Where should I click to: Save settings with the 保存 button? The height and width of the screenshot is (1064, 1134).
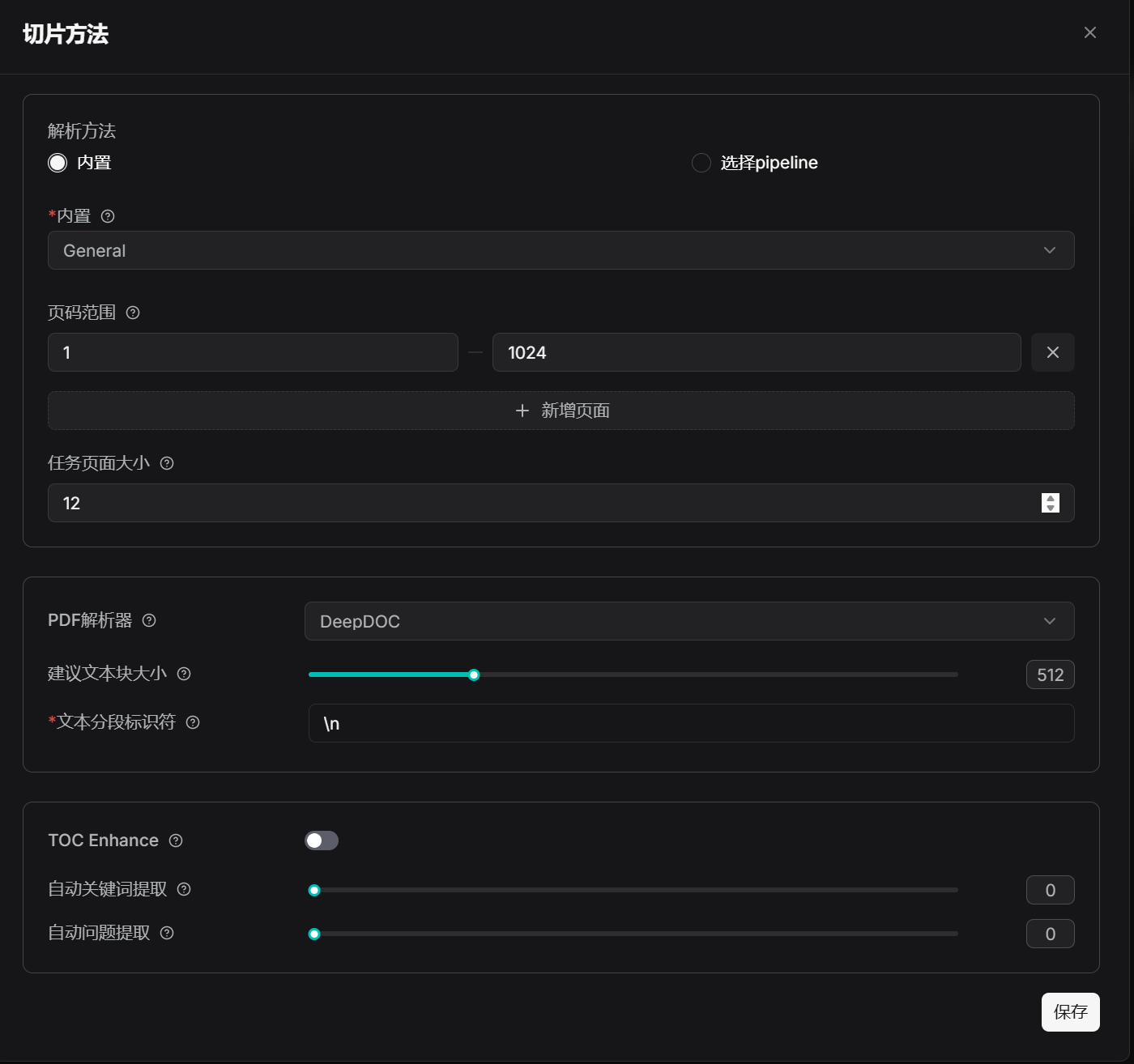(1071, 1012)
